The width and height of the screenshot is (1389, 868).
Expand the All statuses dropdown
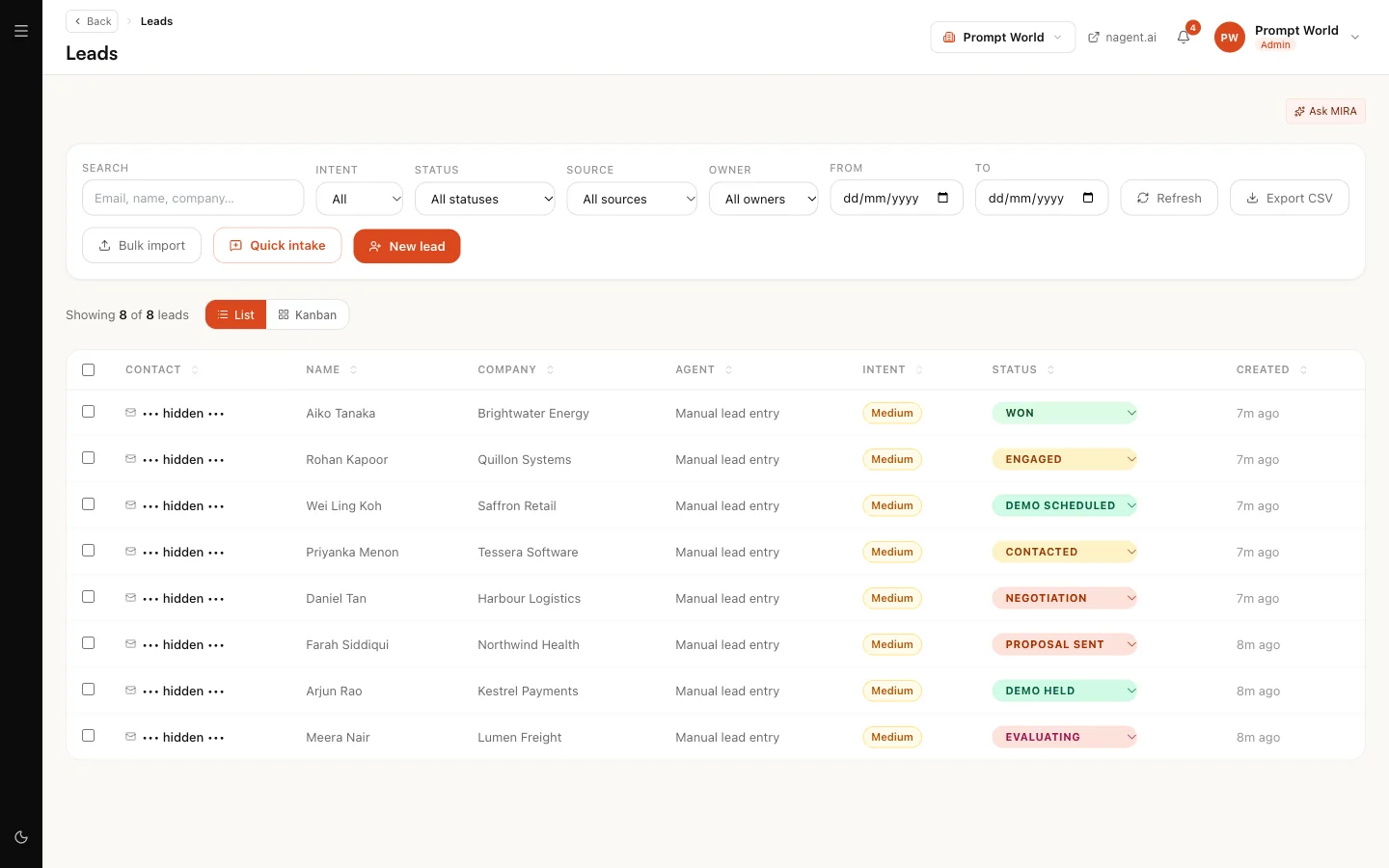485,199
